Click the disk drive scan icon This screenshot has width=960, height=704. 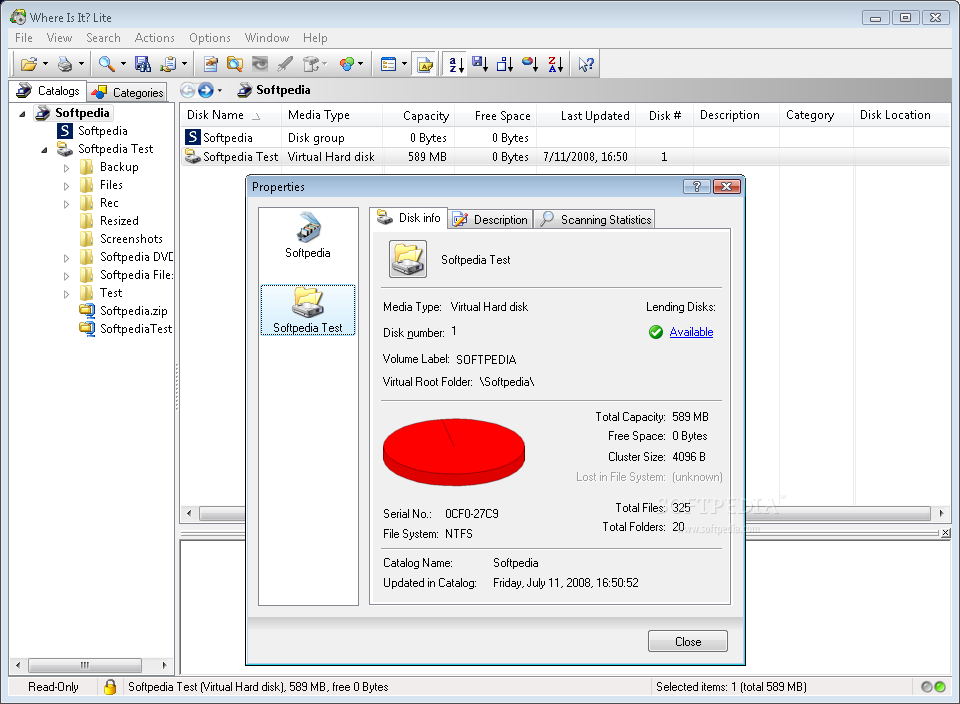pyautogui.click(x=311, y=64)
